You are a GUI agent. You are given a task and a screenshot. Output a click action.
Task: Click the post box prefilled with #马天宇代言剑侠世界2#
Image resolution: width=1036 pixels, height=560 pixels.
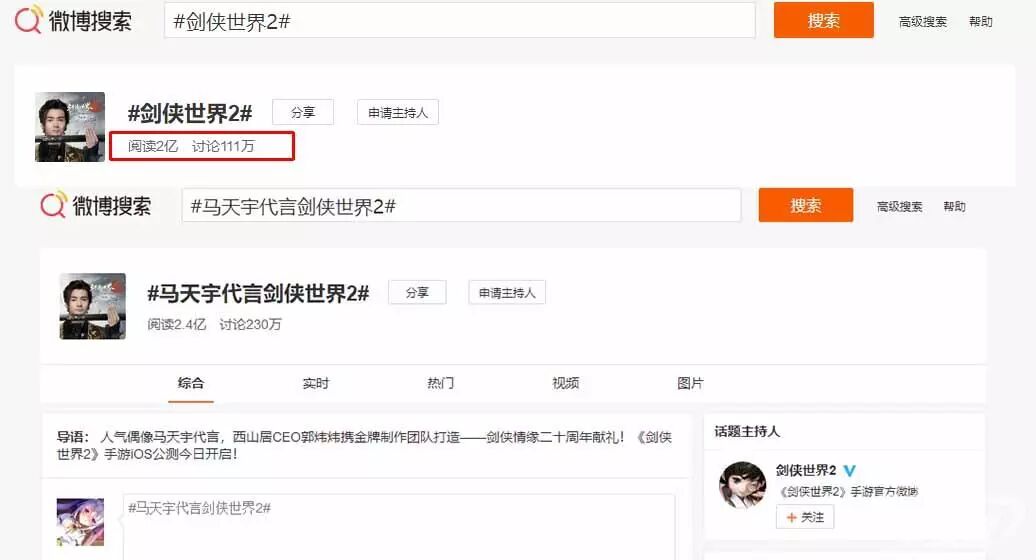399,526
